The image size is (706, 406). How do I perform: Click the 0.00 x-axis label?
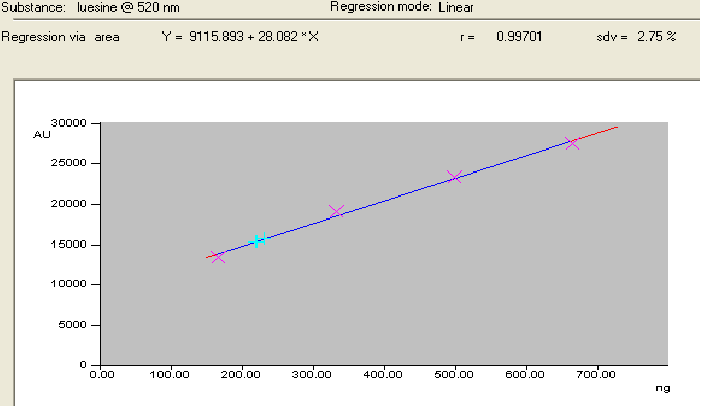click(x=102, y=374)
